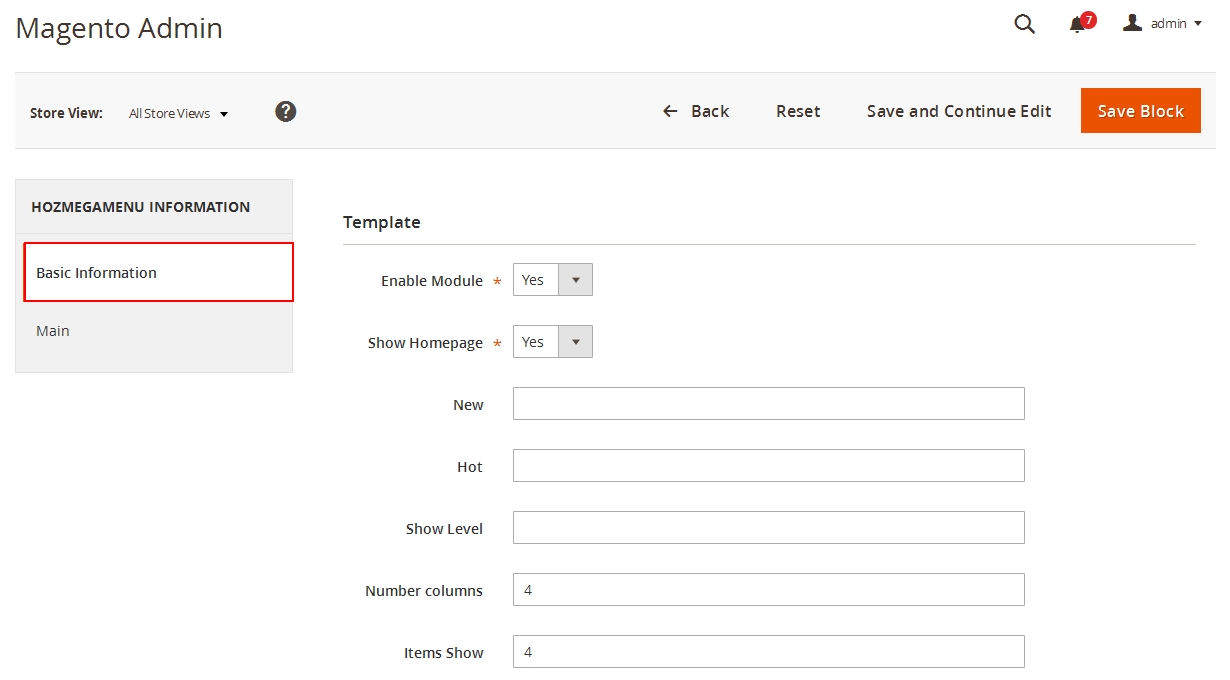1230x680 pixels.
Task: Click the notification counter badge showing 7
Action: (1087, 18)
